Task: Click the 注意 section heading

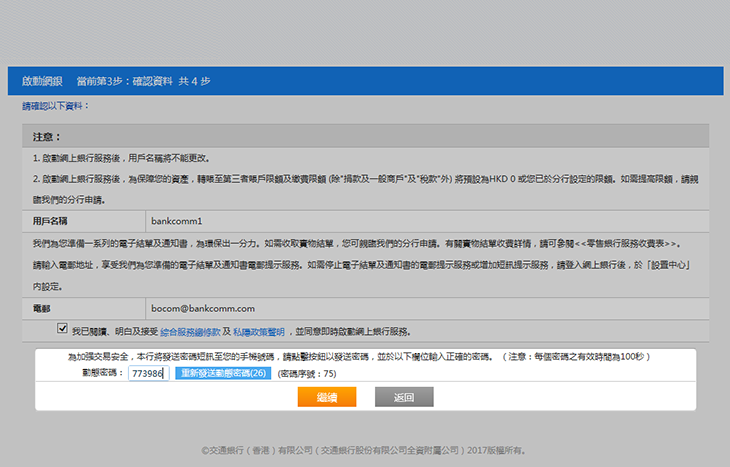Action: (47, 136)
